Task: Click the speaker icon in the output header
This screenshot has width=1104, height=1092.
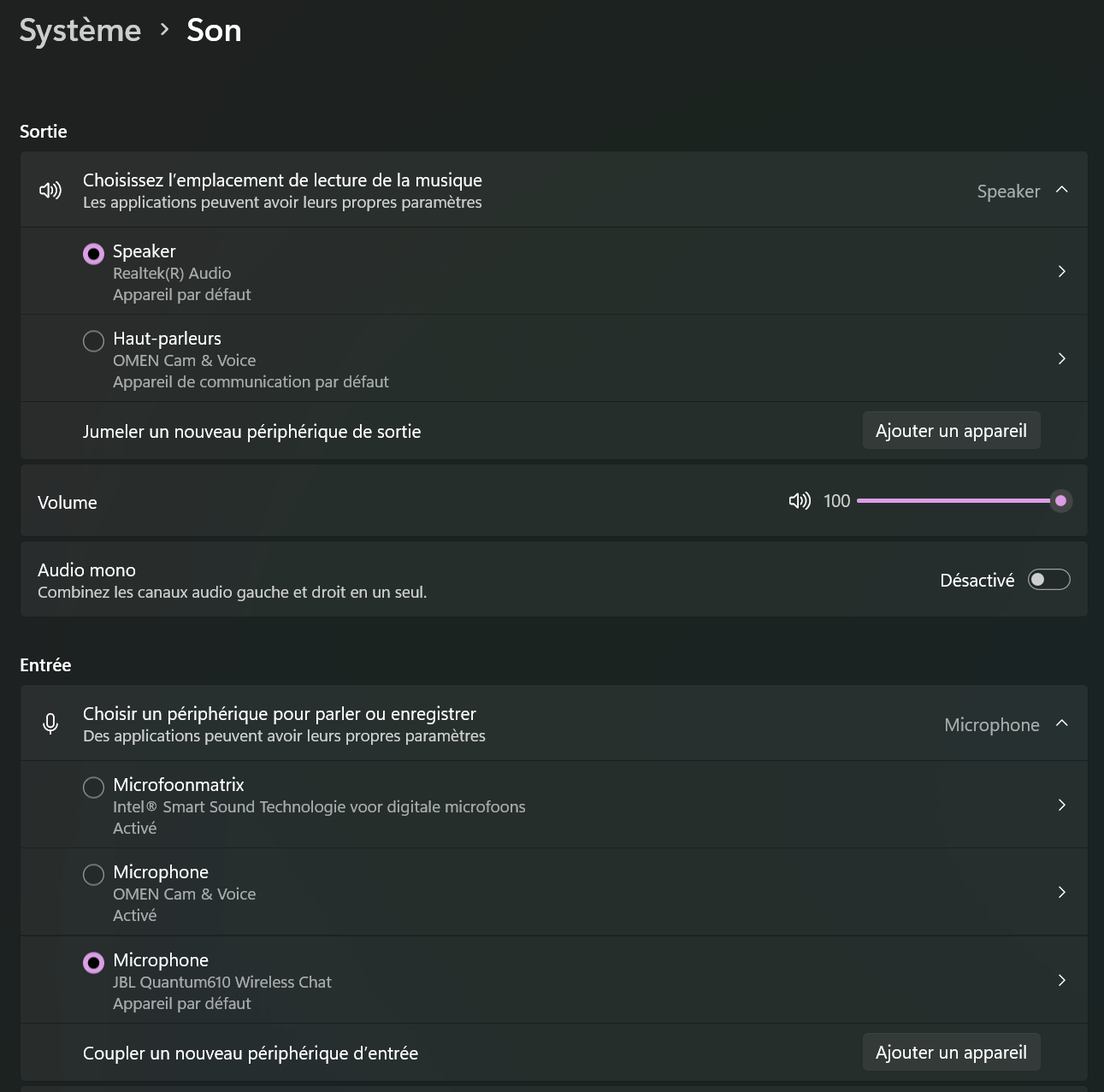Action: pyautogui.click(x=50, y=191)
